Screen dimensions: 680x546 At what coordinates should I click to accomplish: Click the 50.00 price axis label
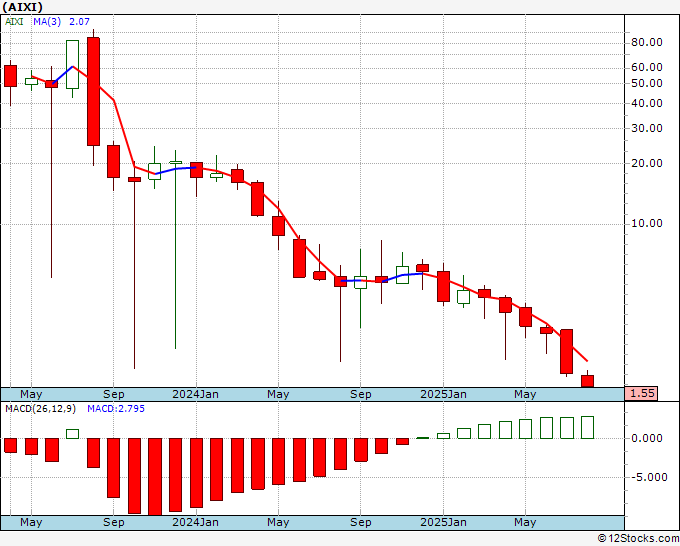[x=647, y=83]
